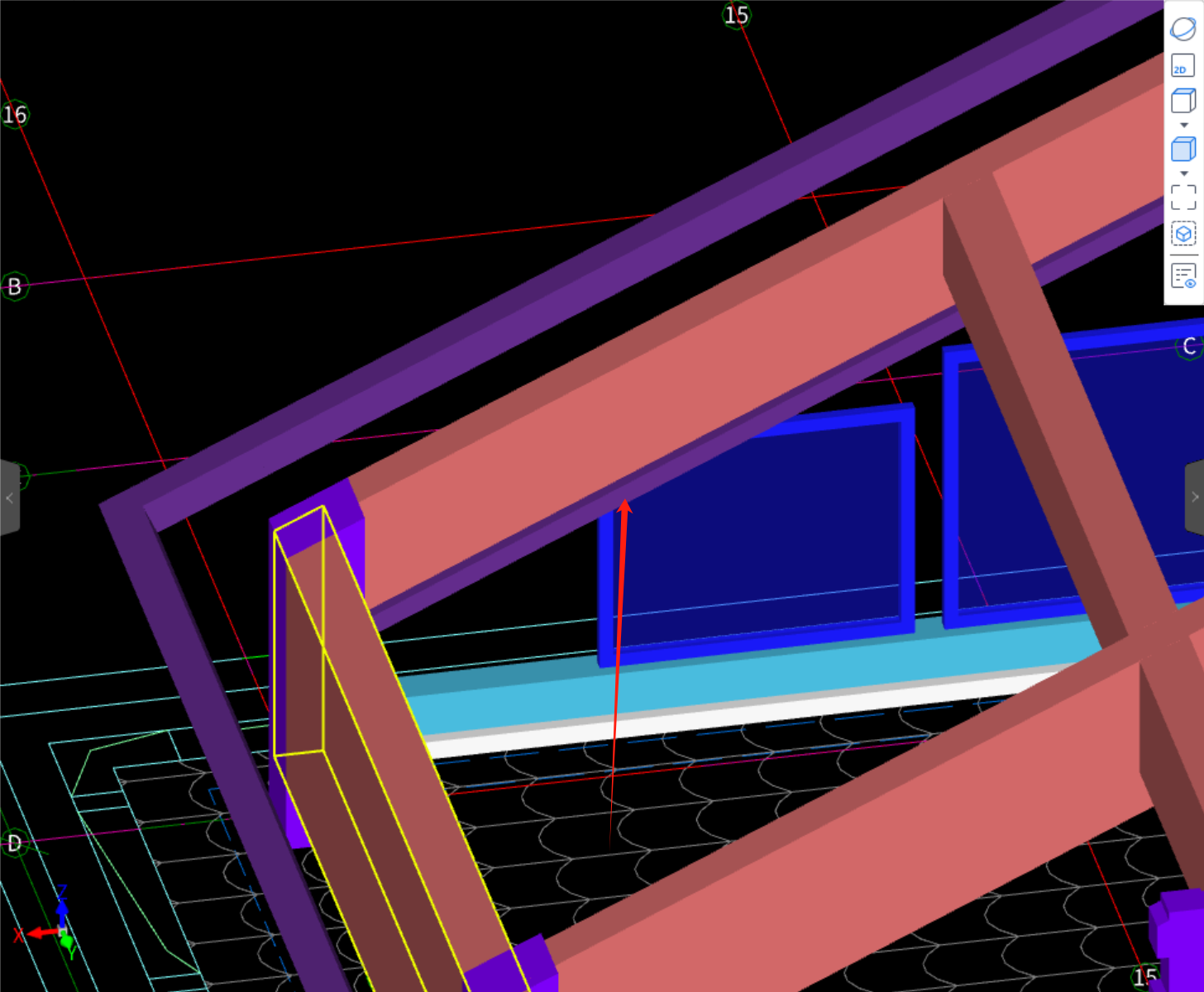Click the local 3D box icon
The width and height of the screenshot is (1204, 992).
1183,234
